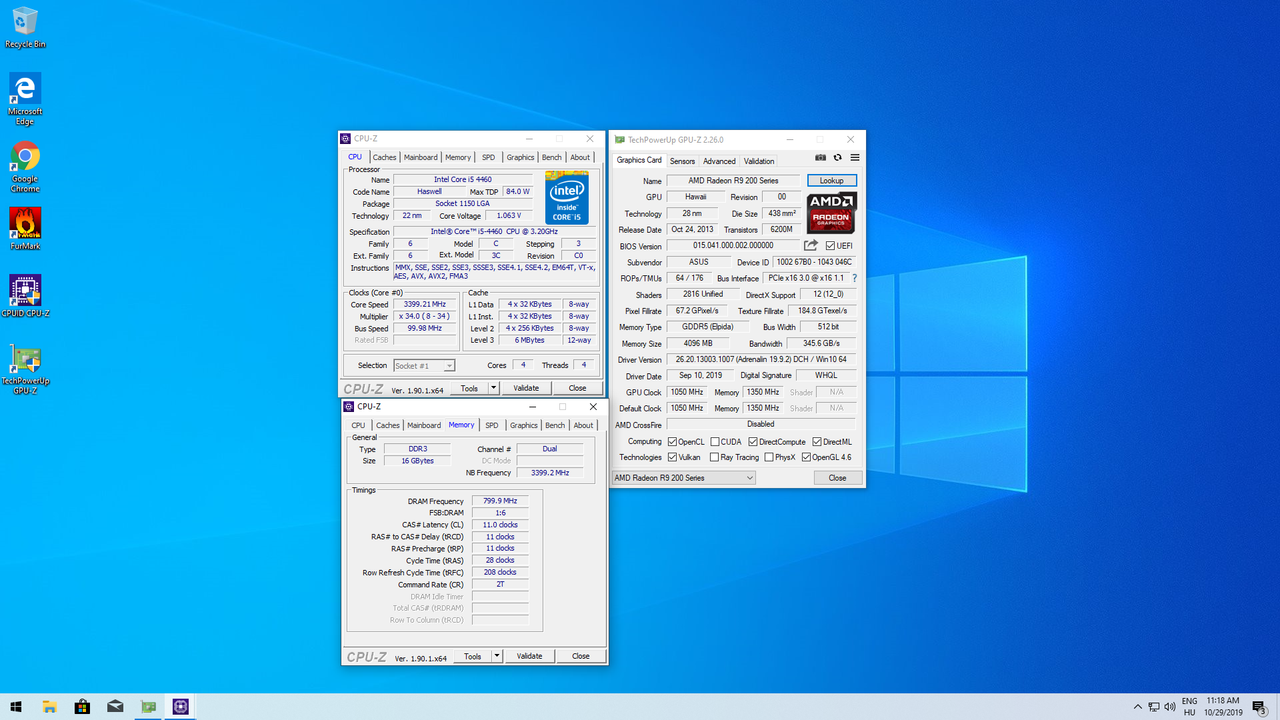Expand the Tools arrow in upper CPU-Z window
Image resolution: width=1280 pixels, height=720 pixels.
point(494,388)
